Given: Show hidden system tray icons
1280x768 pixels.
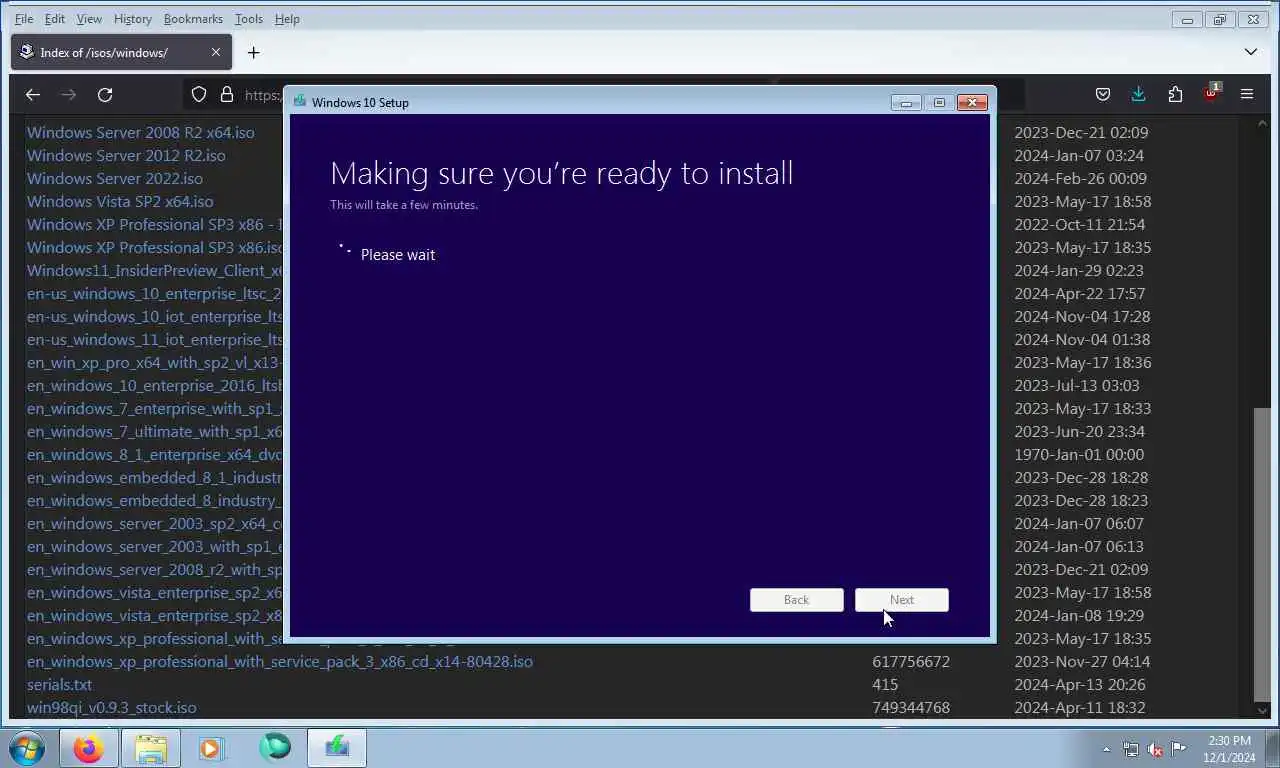Looking at the screenshot, I should pos(1106,749).
